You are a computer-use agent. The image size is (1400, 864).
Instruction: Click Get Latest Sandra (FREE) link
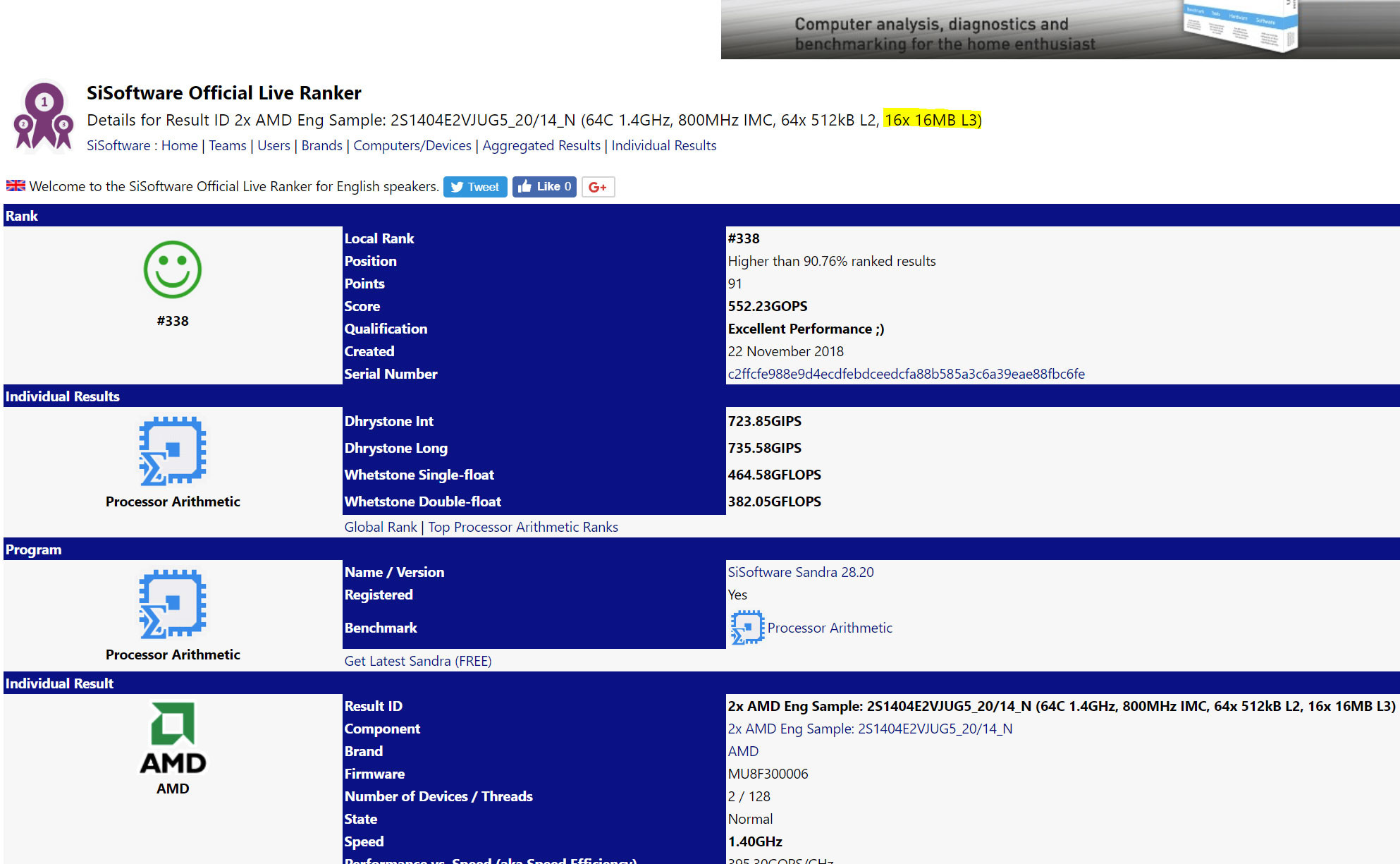click(418, 661)
